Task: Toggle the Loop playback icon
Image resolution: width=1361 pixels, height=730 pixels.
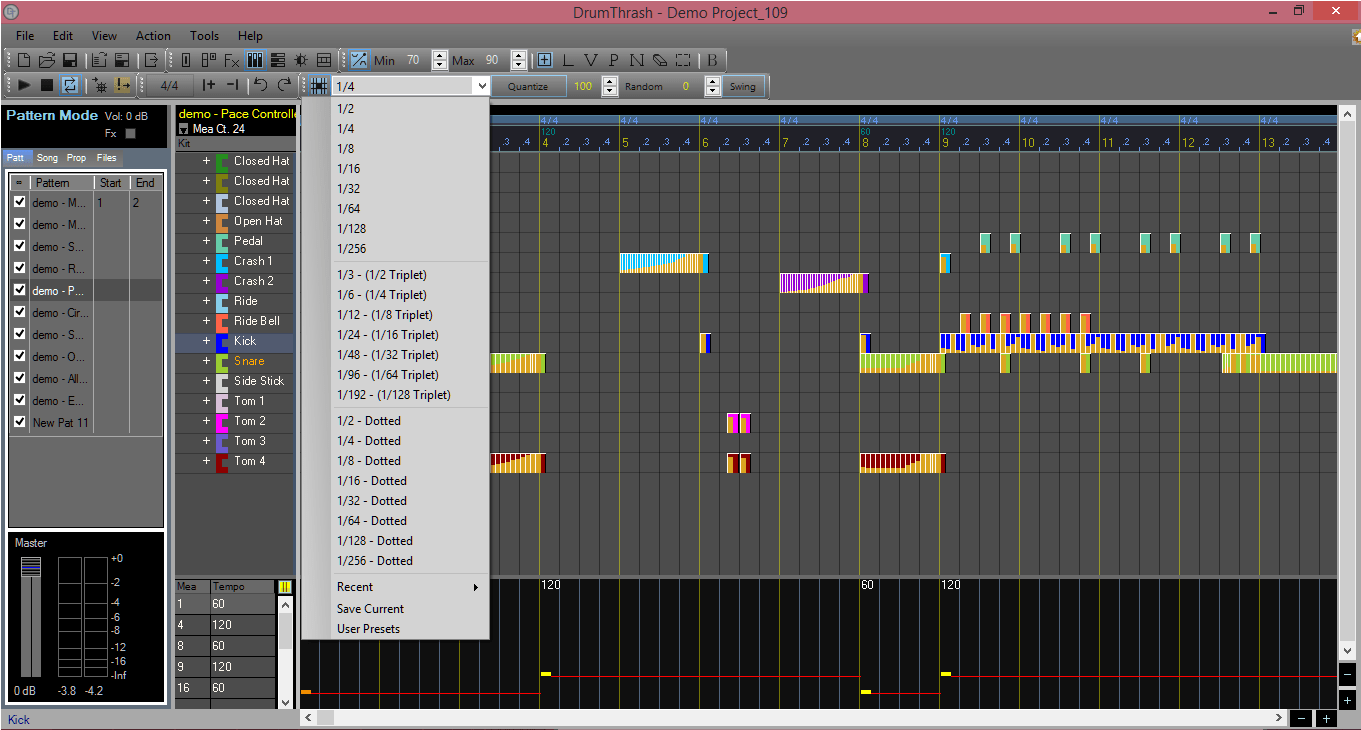Action: (x=70, y=85)
